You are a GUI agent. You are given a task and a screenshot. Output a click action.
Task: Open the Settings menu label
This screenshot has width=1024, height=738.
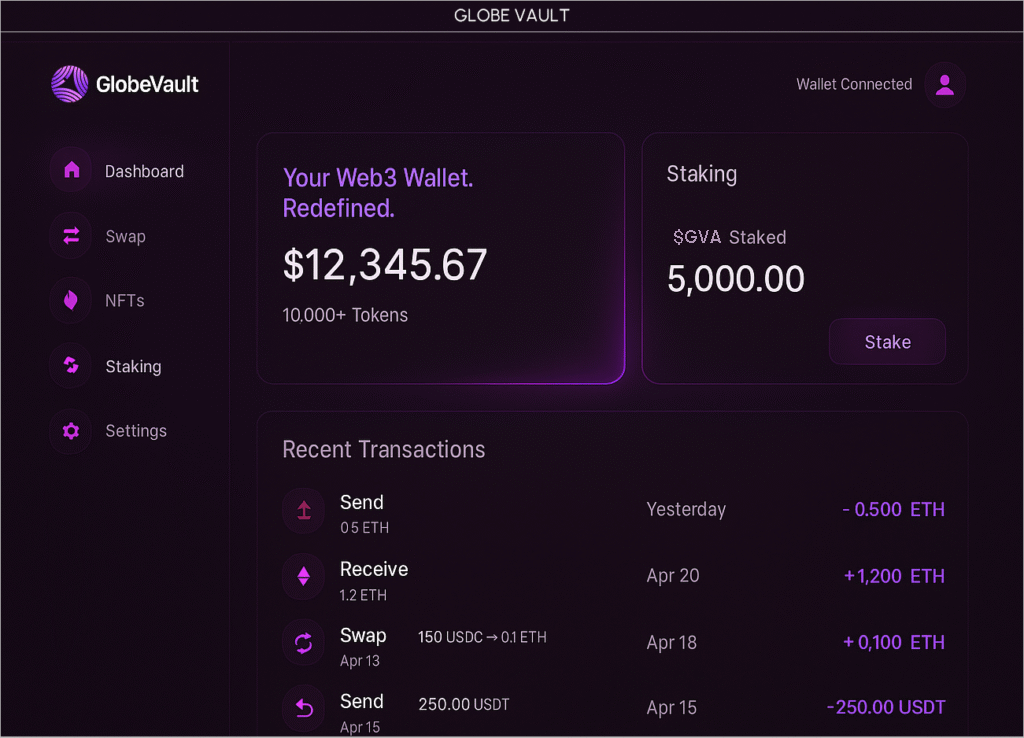coord(136,431)
